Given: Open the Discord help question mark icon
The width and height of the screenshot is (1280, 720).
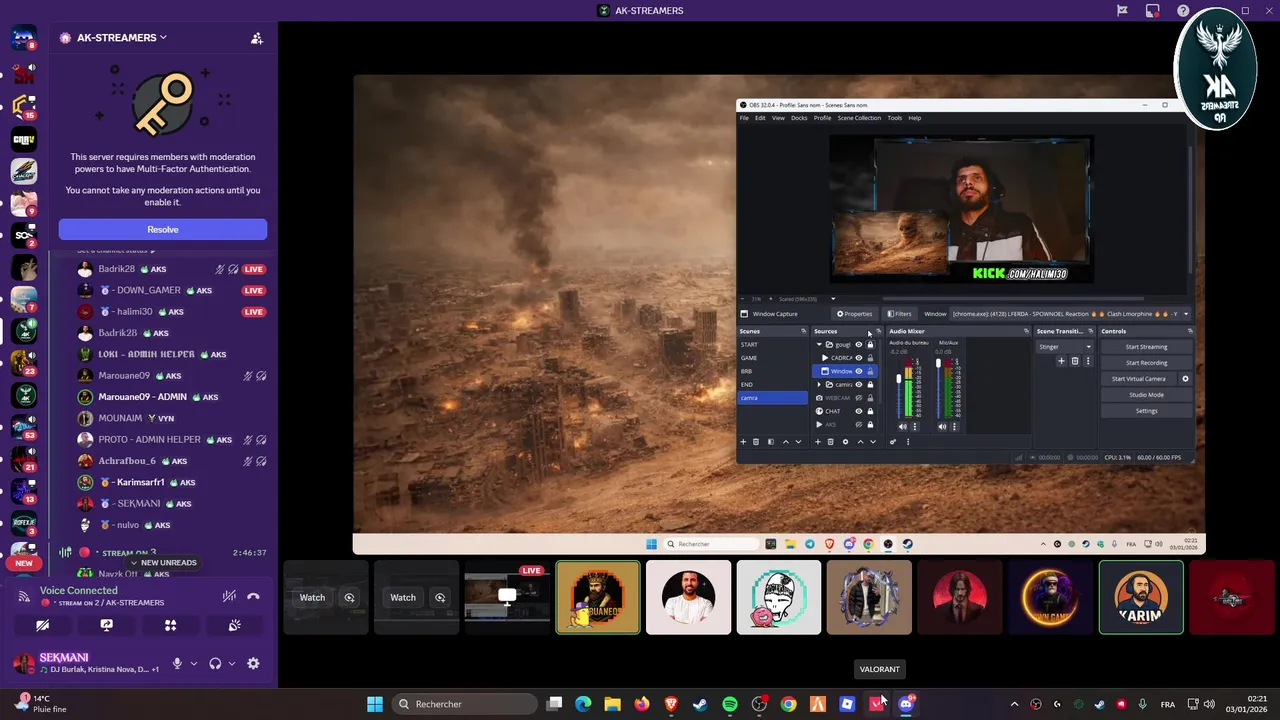Looking at the screenshot, I should tap(1183, 11).
